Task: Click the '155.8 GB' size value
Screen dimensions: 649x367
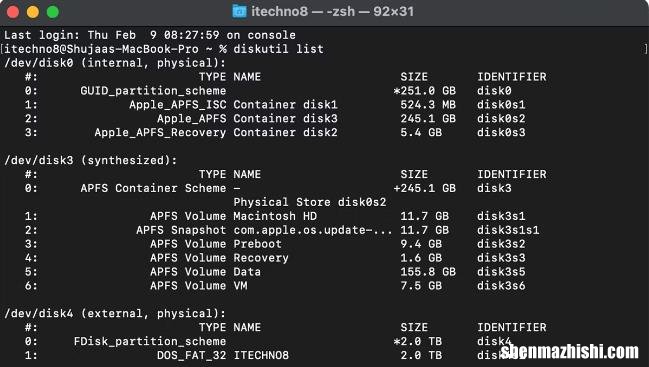Action: pyautogui.click(x=428, y=272)
